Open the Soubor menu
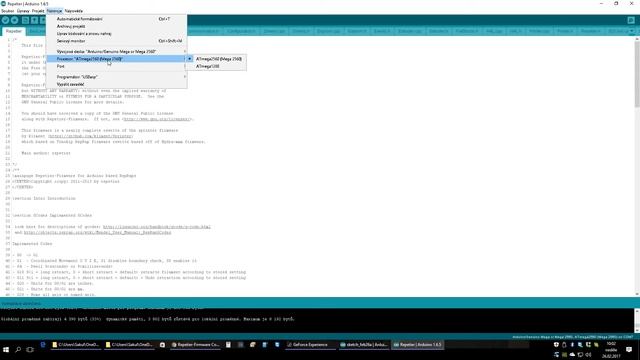 pyautogui.click(x=7, y=11)
